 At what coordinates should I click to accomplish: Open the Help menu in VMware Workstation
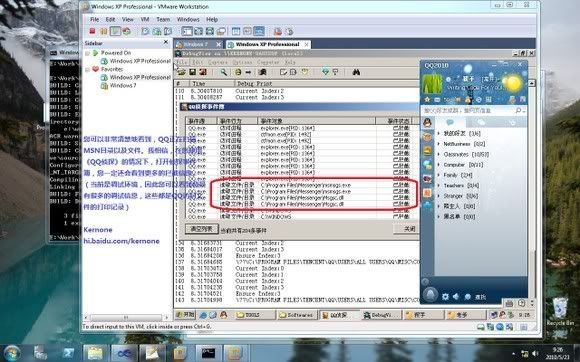coord(212,19)
